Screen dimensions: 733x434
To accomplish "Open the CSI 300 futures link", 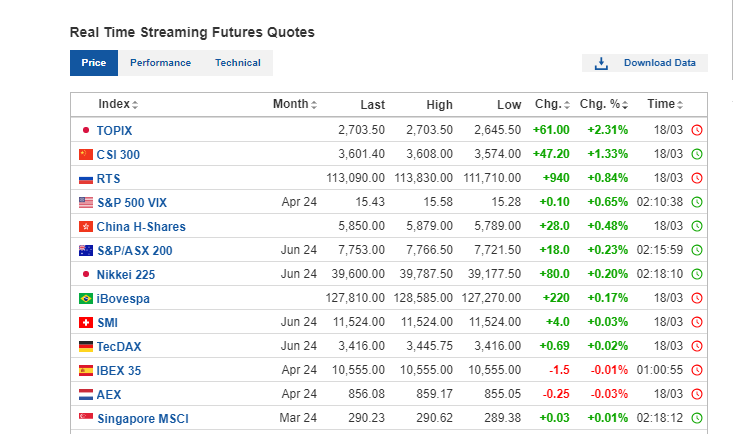I will click(x=118, y=155).
